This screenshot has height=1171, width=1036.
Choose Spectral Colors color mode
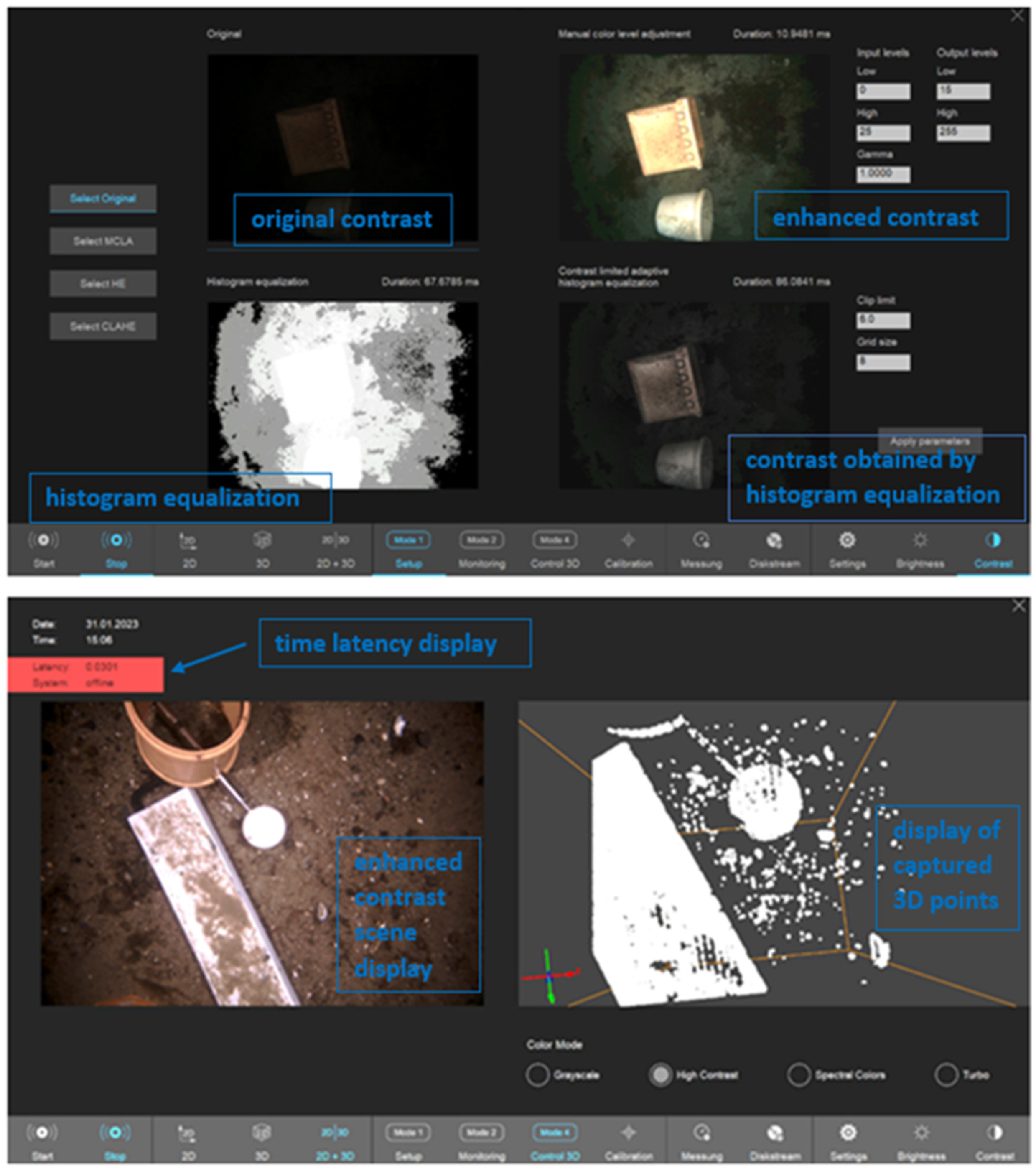point(799,1075)
